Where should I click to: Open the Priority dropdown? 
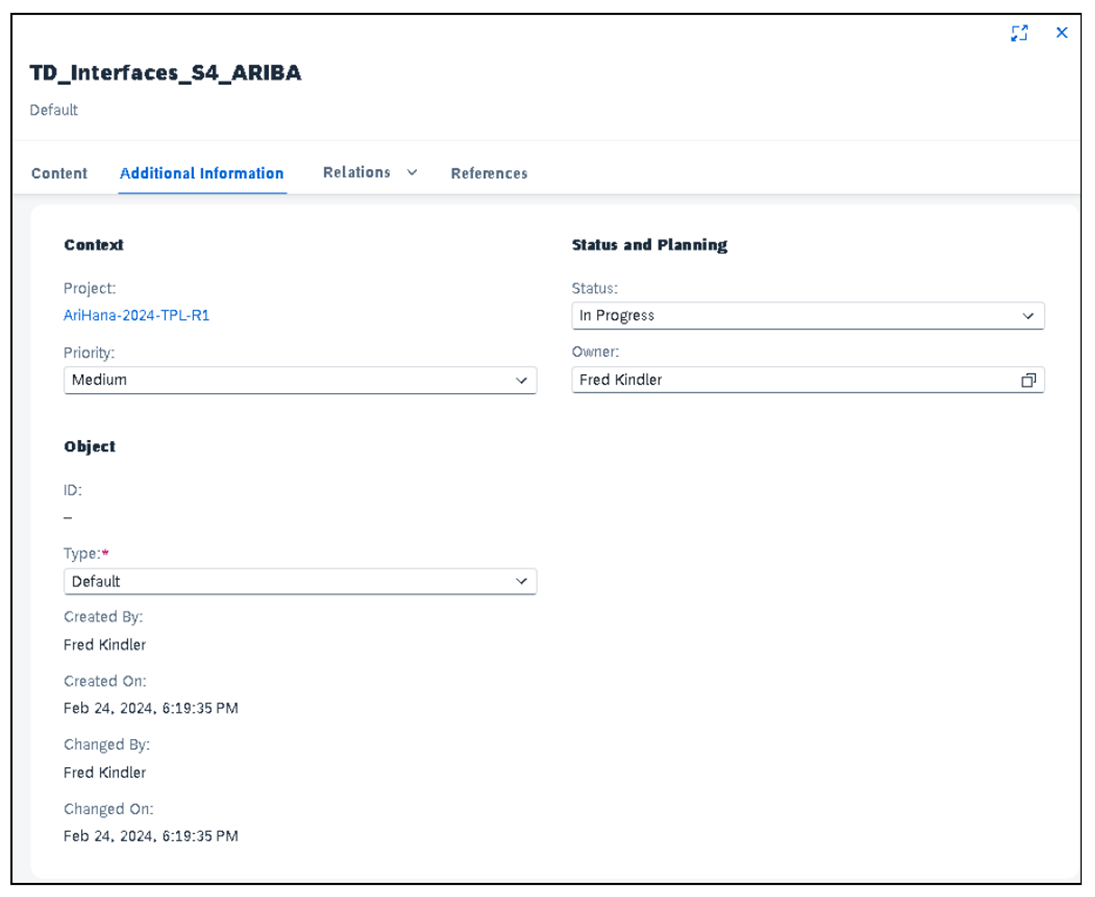pyautogui.click(x=521, y=379)
